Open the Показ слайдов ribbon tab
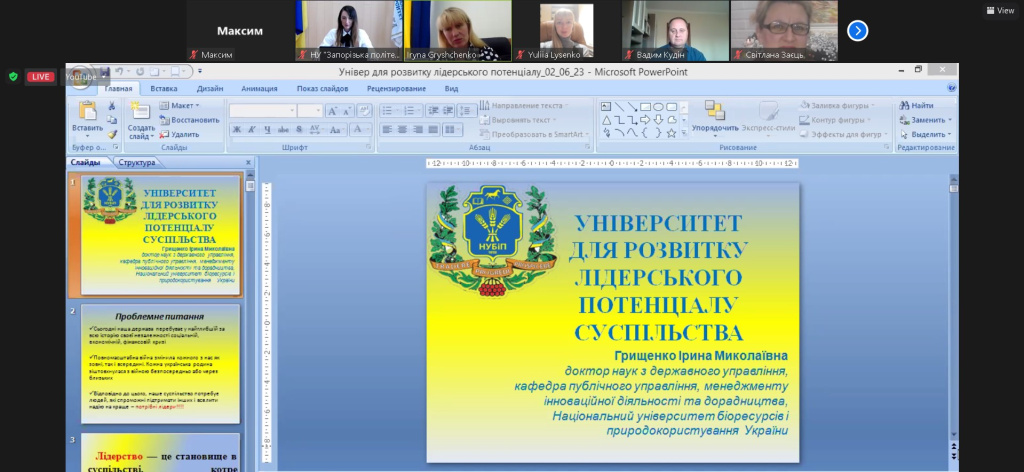This screenshot has height=472, width=1024. (322, 88)
